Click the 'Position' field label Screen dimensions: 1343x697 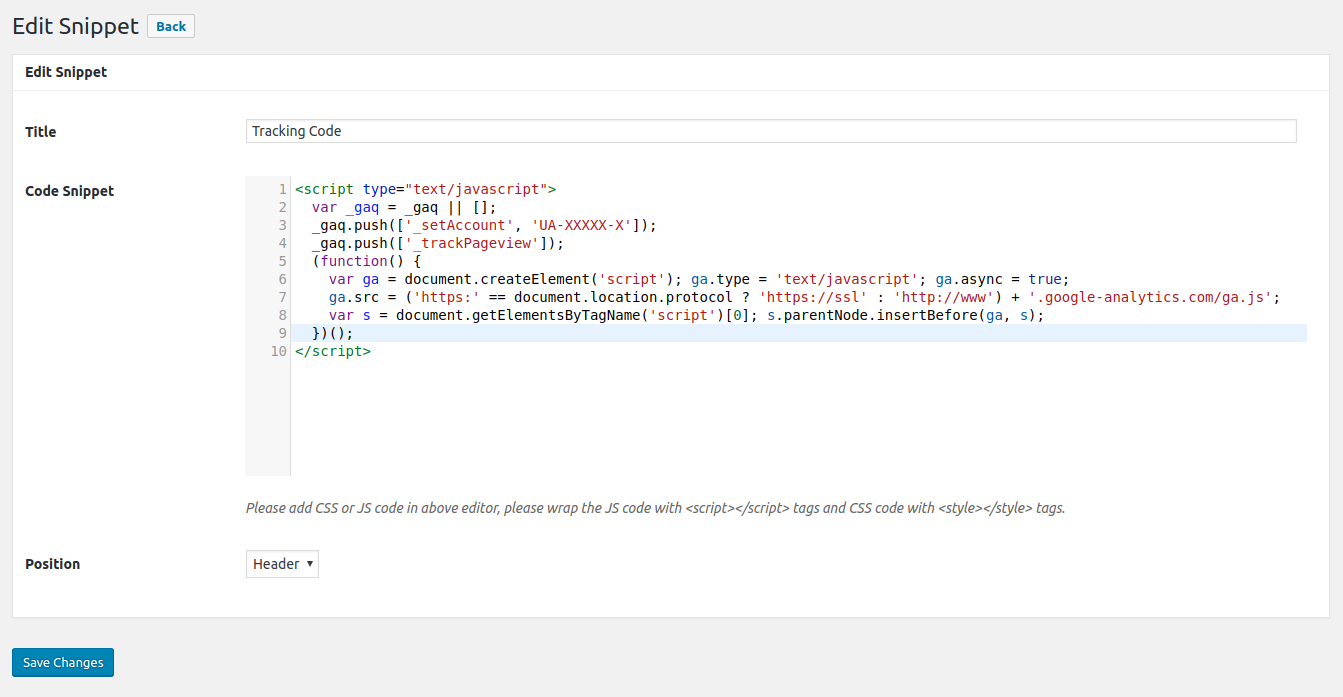point(53,564)
